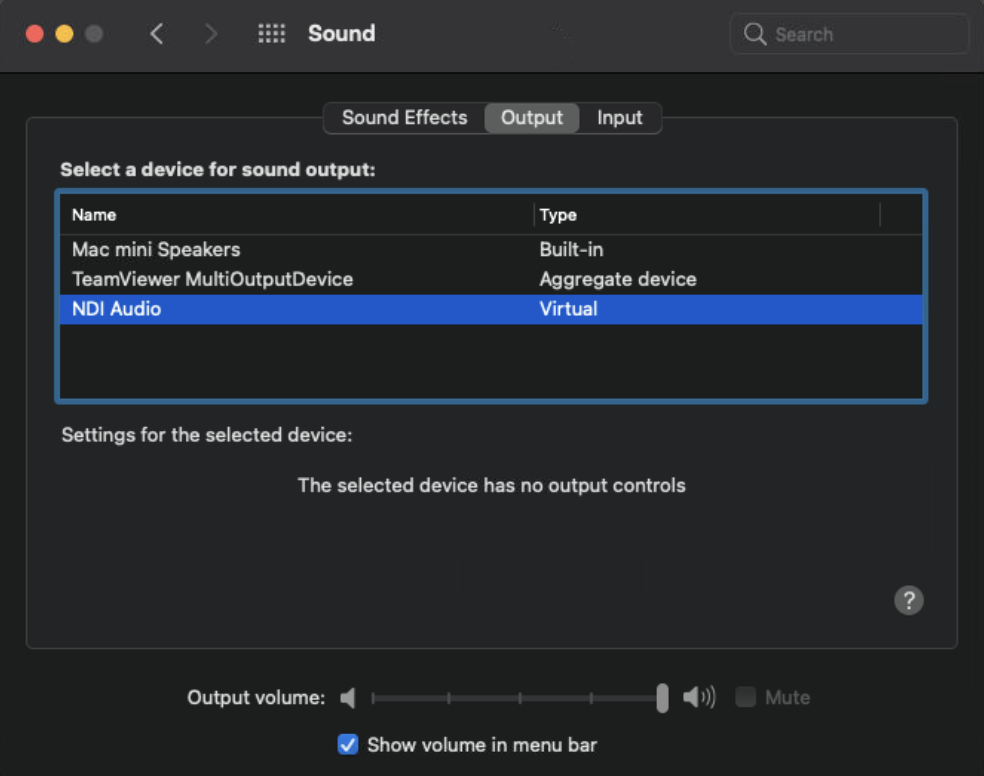Minimize the Sound window with yellow button

point(64,34)
